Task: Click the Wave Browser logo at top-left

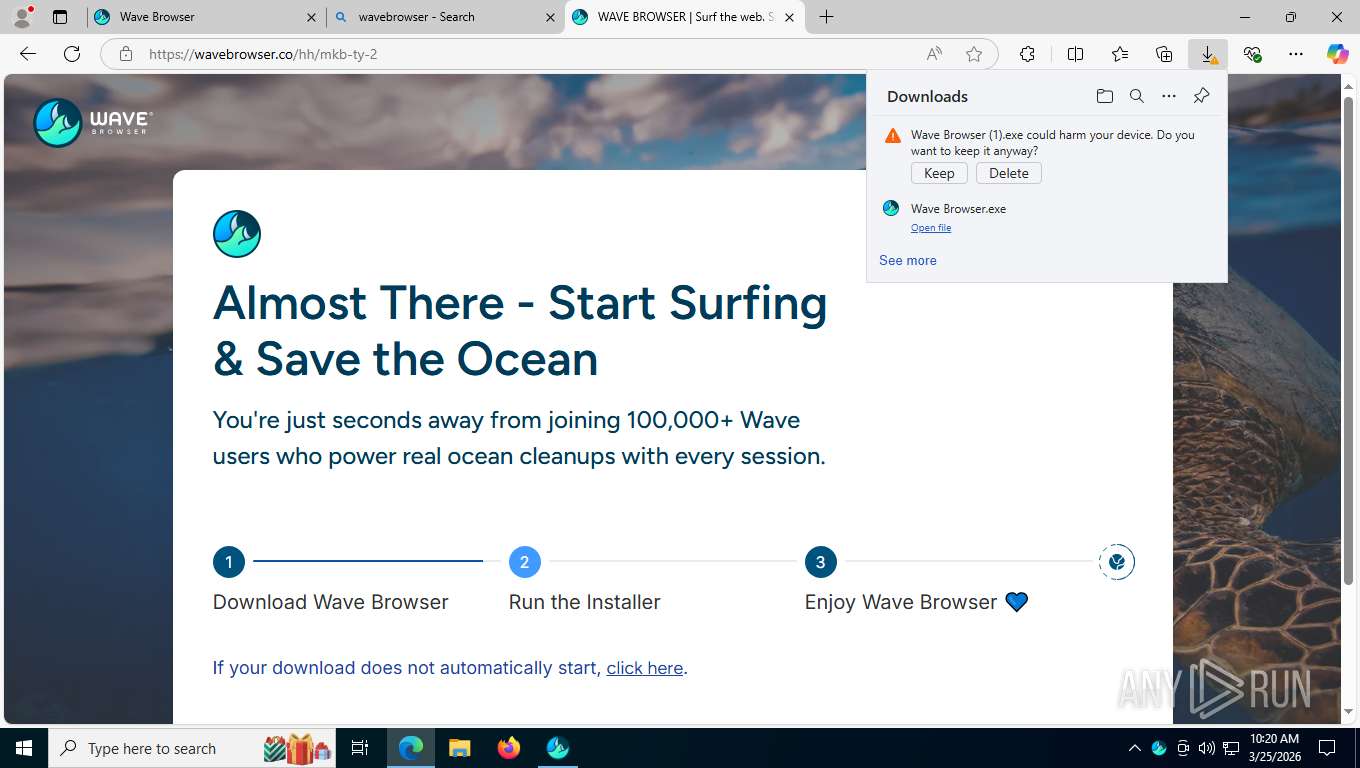Action: pyautogui.click(x=92, y=122)
